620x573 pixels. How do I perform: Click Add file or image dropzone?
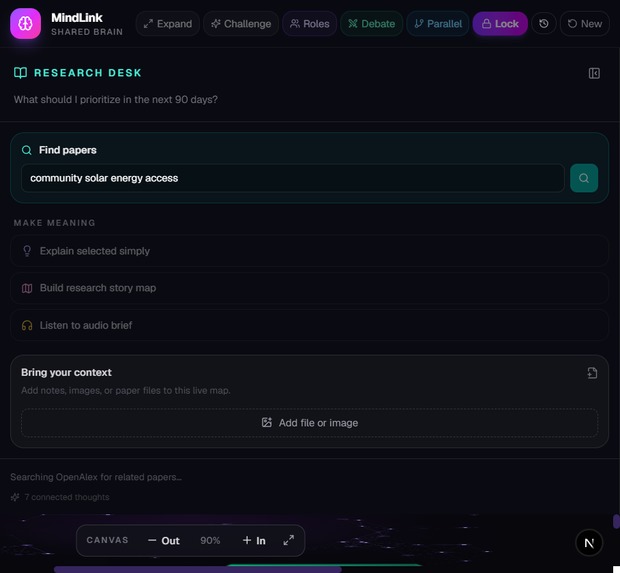[309, 423]
